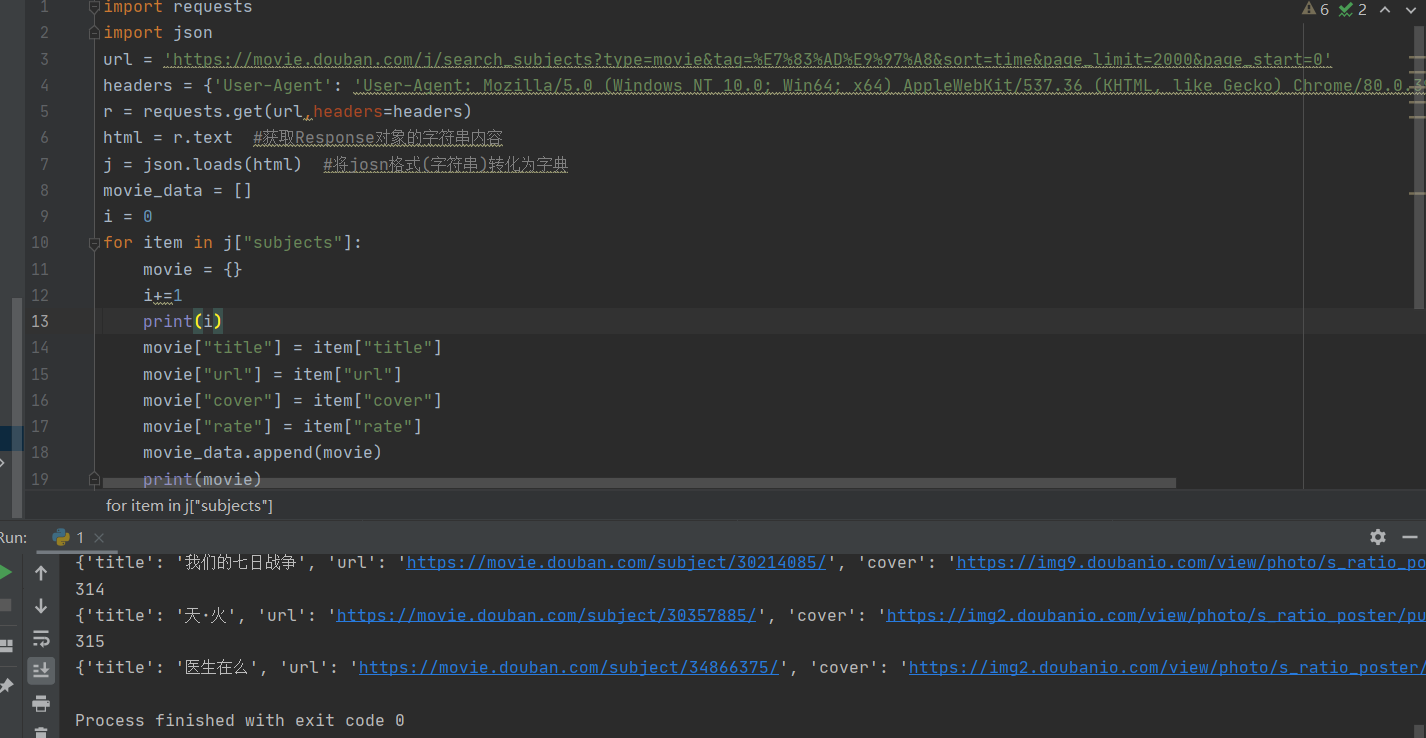Viewport: 1426px width, 738px height.
Task: Open img9.doubanio.com cover link in console
Action: [1191, 562]
